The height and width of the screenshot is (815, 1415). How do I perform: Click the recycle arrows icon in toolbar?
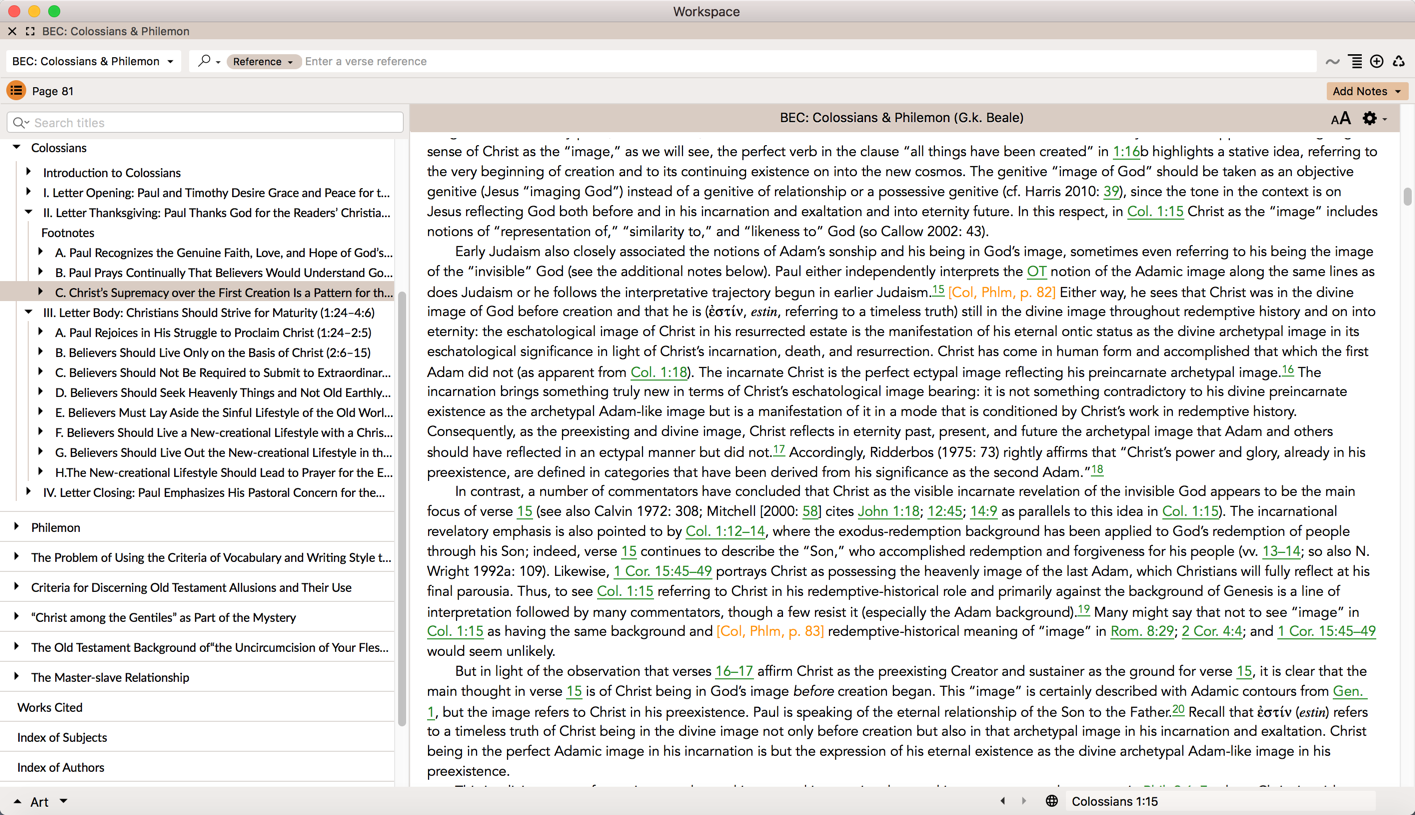1398,62
